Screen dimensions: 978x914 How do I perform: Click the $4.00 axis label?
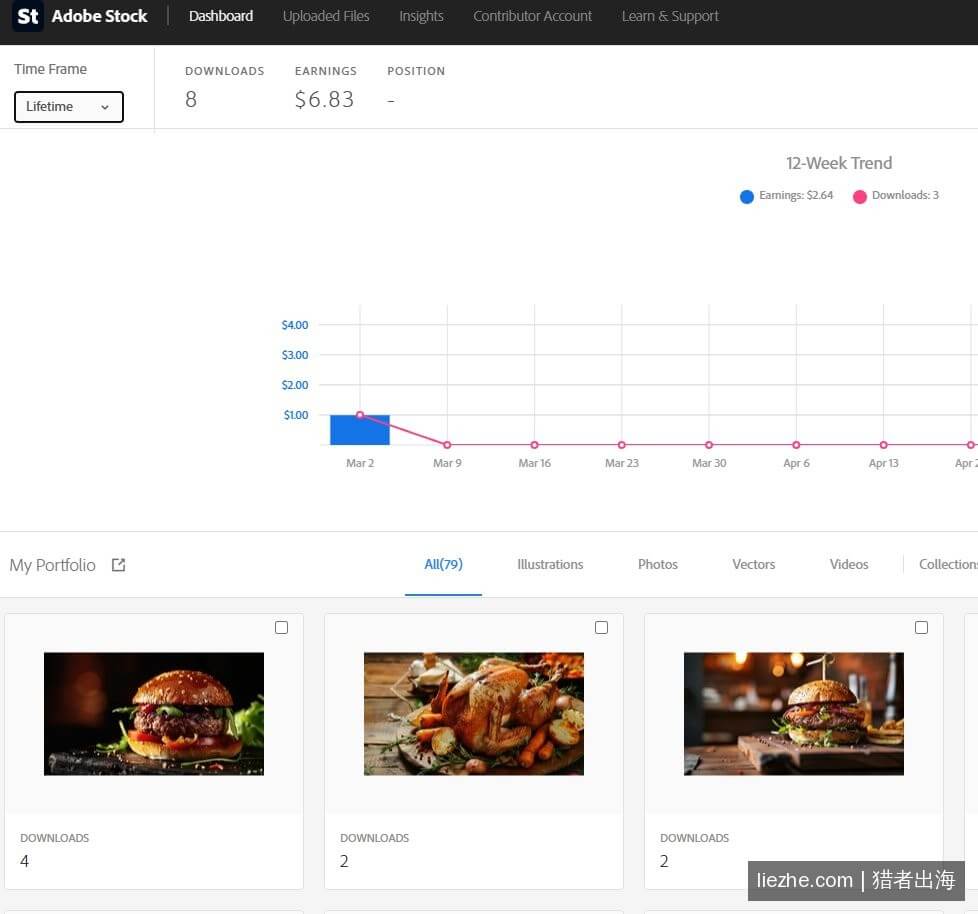click(294, 325)
